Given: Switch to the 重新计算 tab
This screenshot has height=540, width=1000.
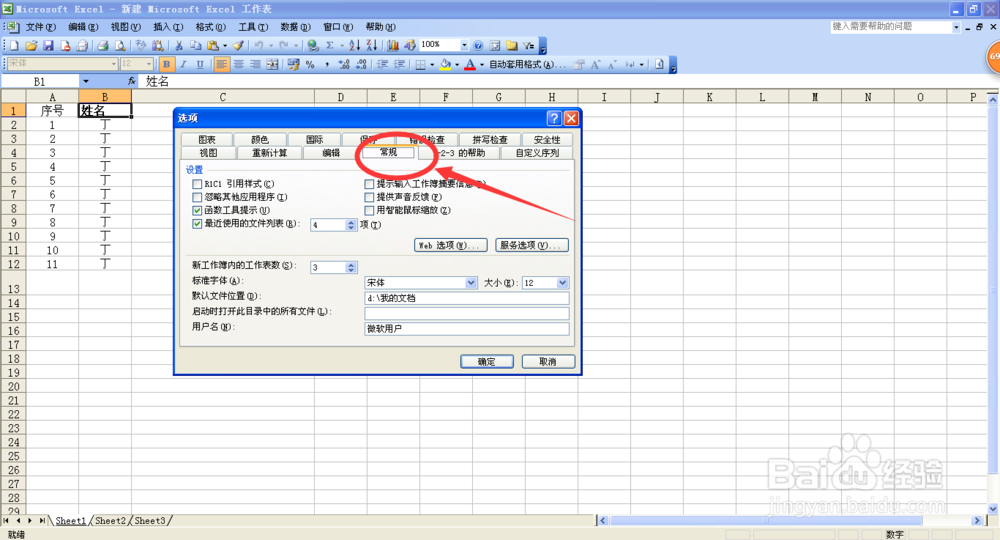Looking at the screenshot, I should (269, 153).
